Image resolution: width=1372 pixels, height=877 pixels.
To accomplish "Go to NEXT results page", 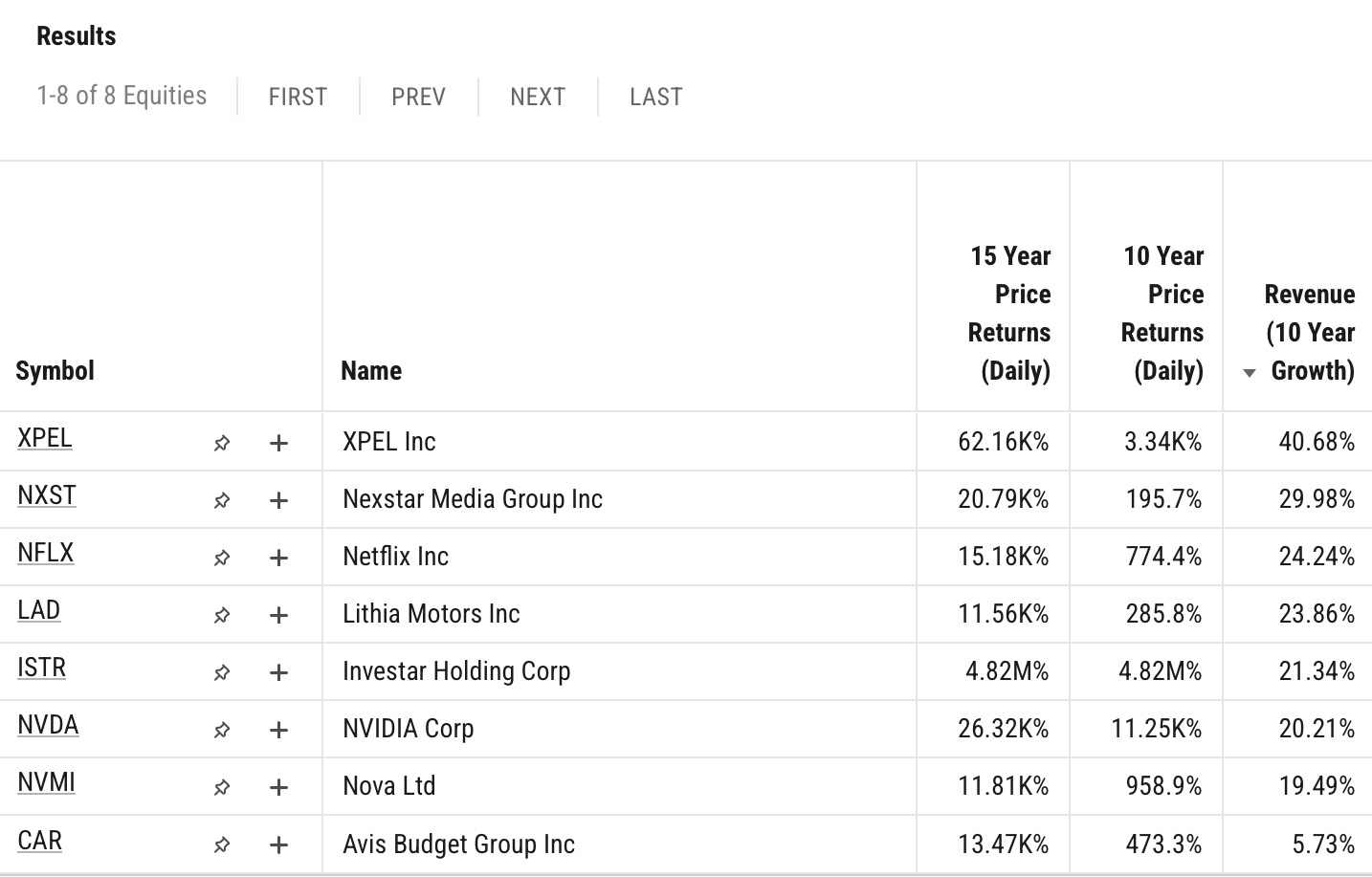I will (x=538, y=97).
